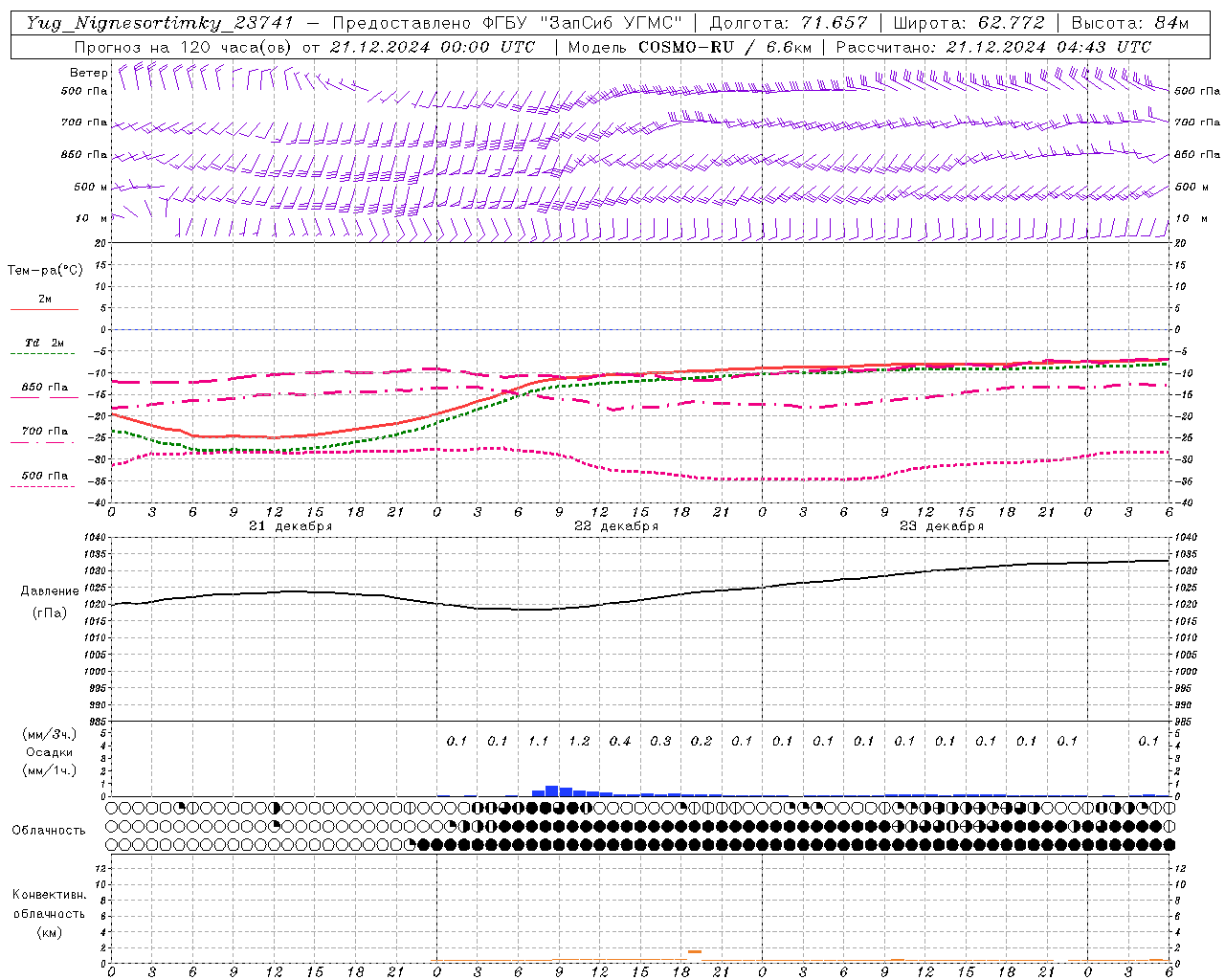Click the '23 декабря' date label
This screenshot has height=980, width=1225.
[x=942, y=526]
